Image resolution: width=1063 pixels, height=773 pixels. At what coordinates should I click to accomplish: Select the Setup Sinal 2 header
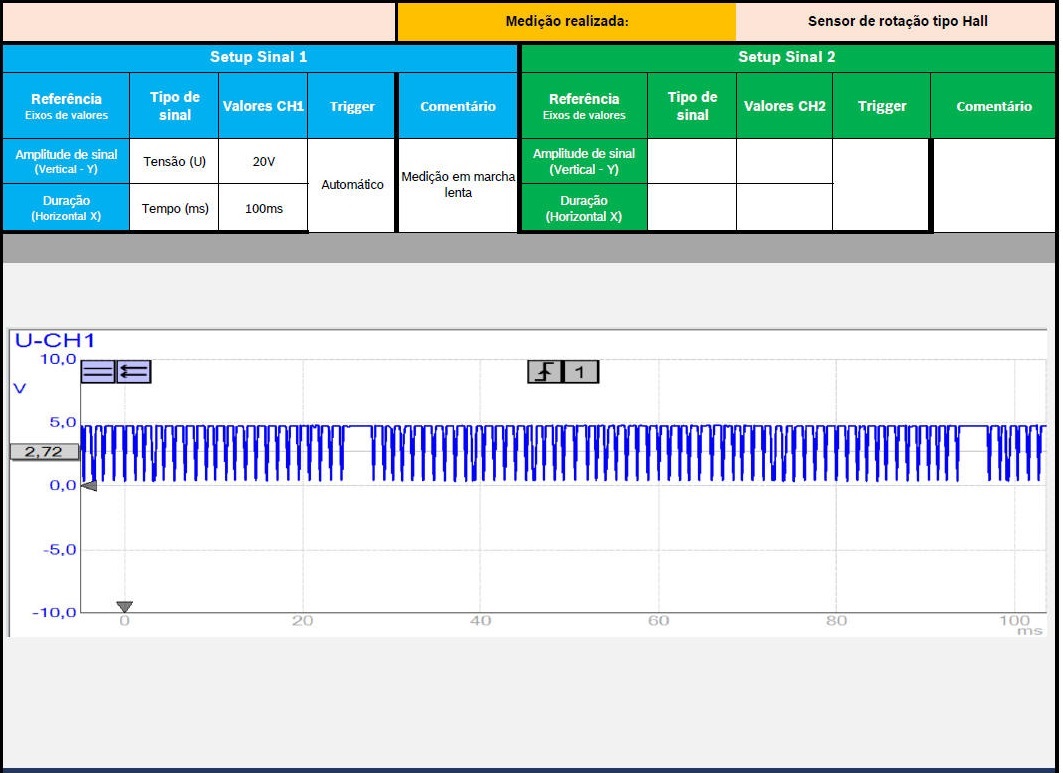(786, 57)
